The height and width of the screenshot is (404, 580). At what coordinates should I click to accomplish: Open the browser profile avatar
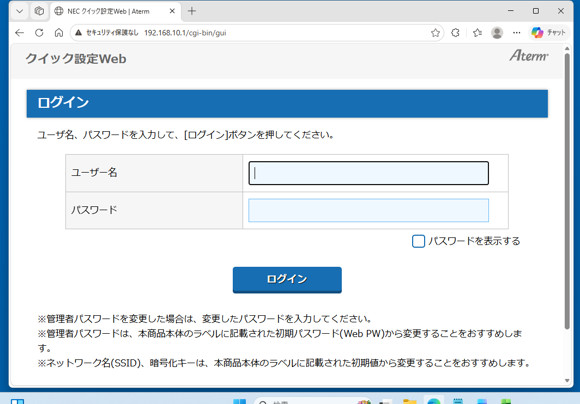[x=497, y=33]
